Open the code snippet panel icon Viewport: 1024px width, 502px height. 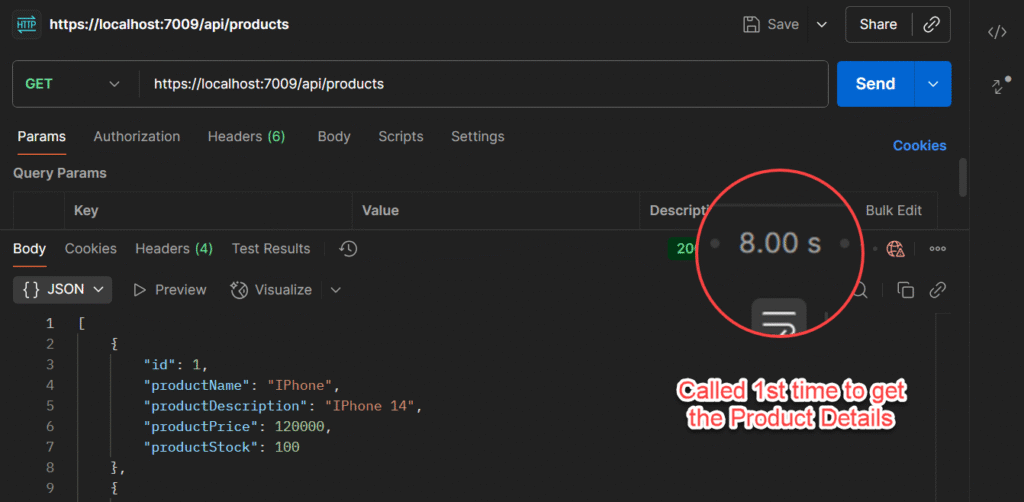(997, 33)
